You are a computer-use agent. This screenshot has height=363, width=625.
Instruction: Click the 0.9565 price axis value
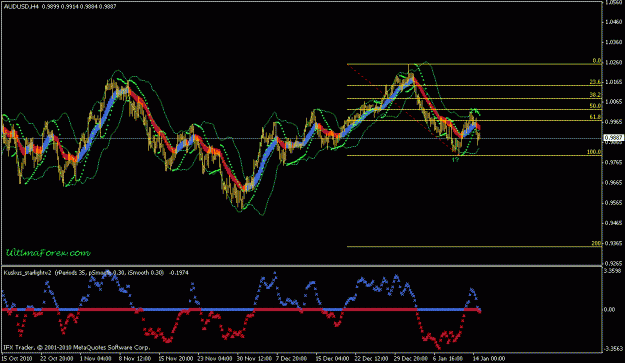point(614,203)
